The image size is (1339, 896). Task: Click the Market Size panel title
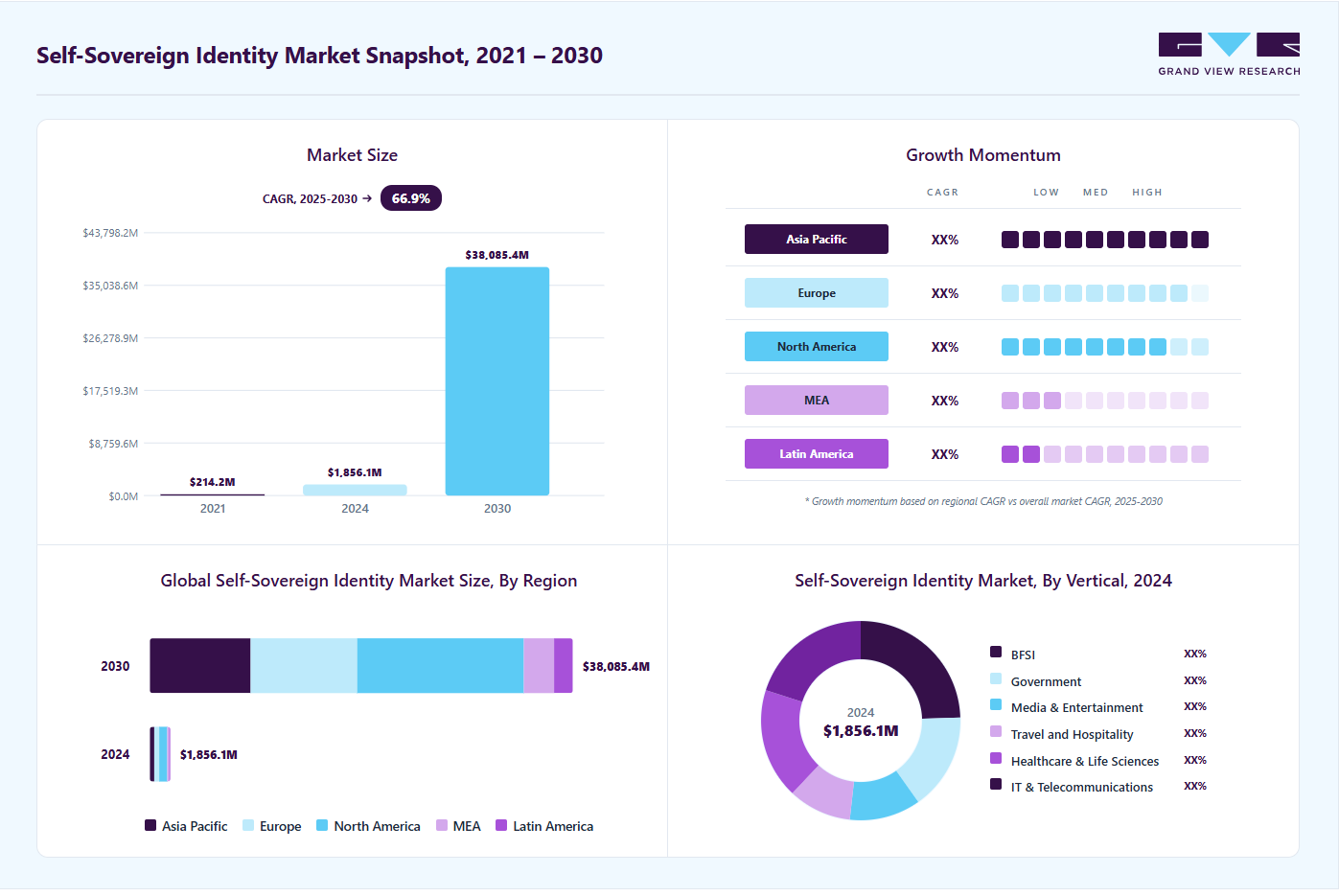click(x=352, y=155)
